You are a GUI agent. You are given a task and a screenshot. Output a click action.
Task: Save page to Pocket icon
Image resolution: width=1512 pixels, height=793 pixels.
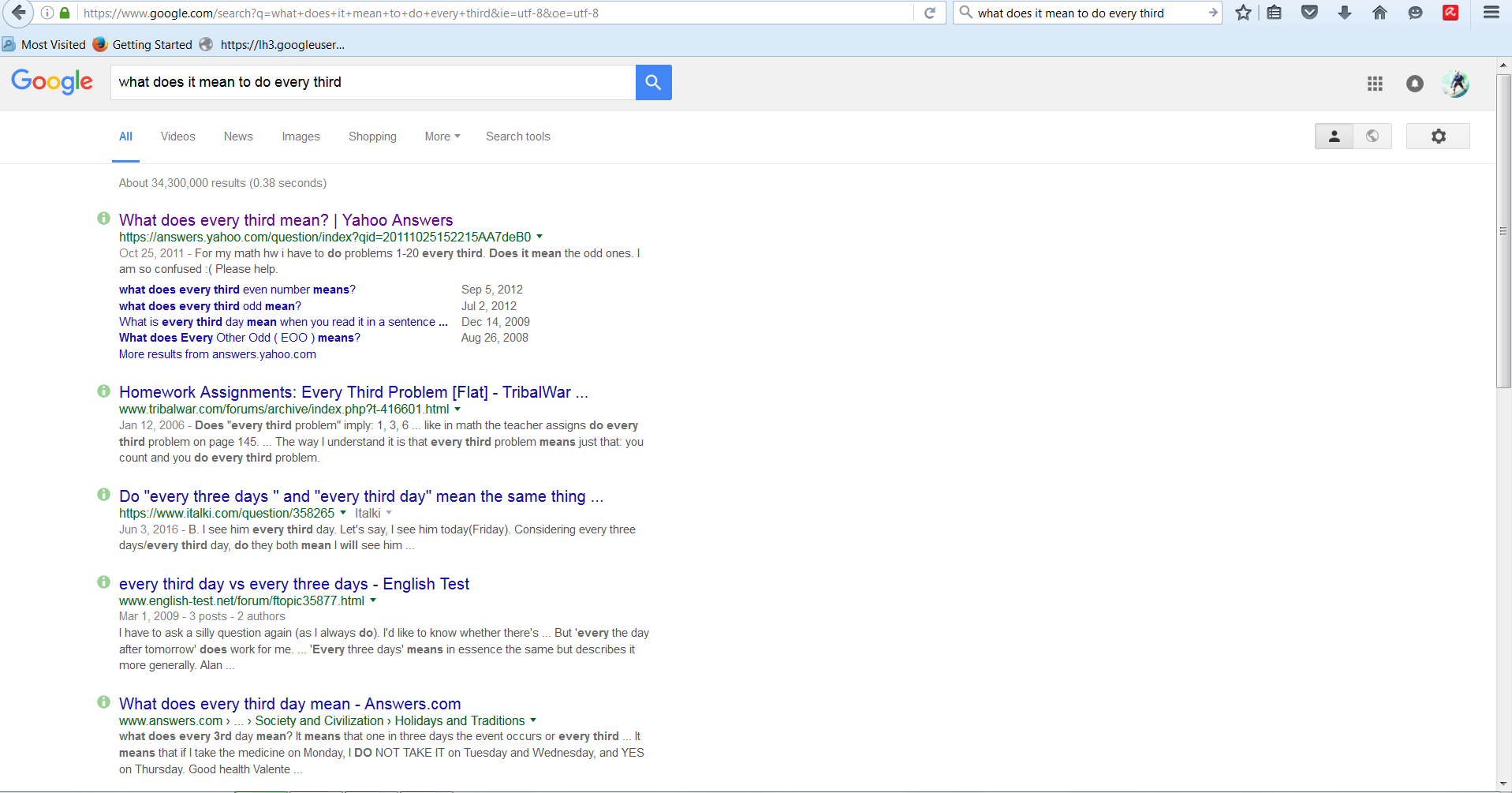(x=1309, y=13)
